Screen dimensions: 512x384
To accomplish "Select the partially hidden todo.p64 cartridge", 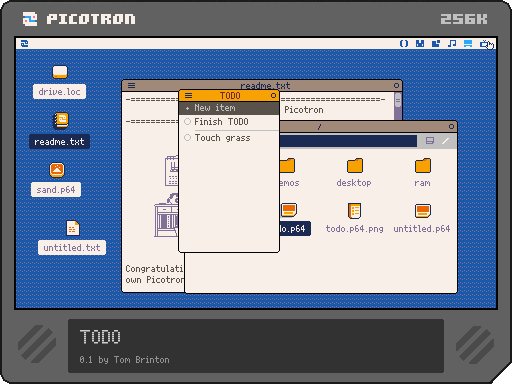I will [x=289, y=211].
